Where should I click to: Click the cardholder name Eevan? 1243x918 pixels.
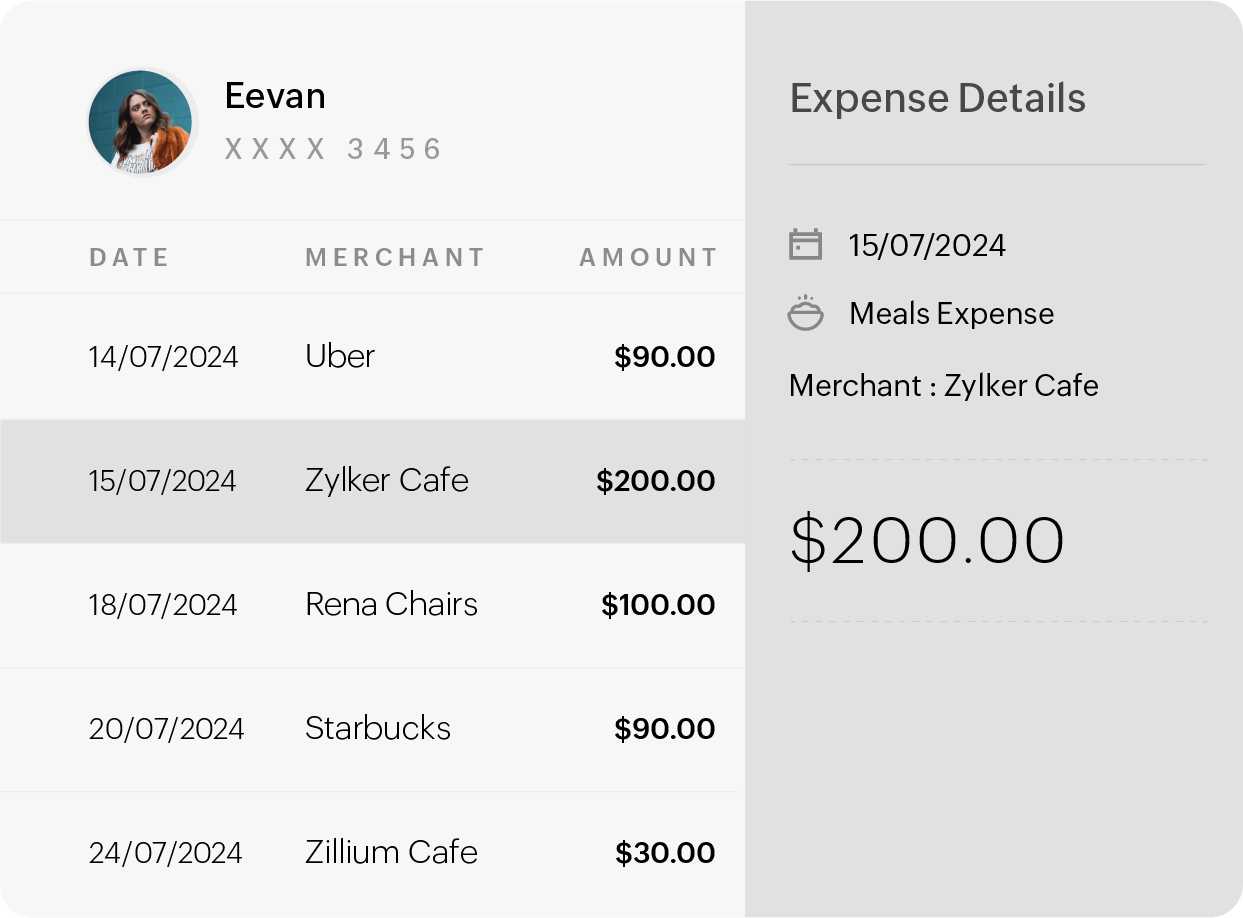coord(274,96)
